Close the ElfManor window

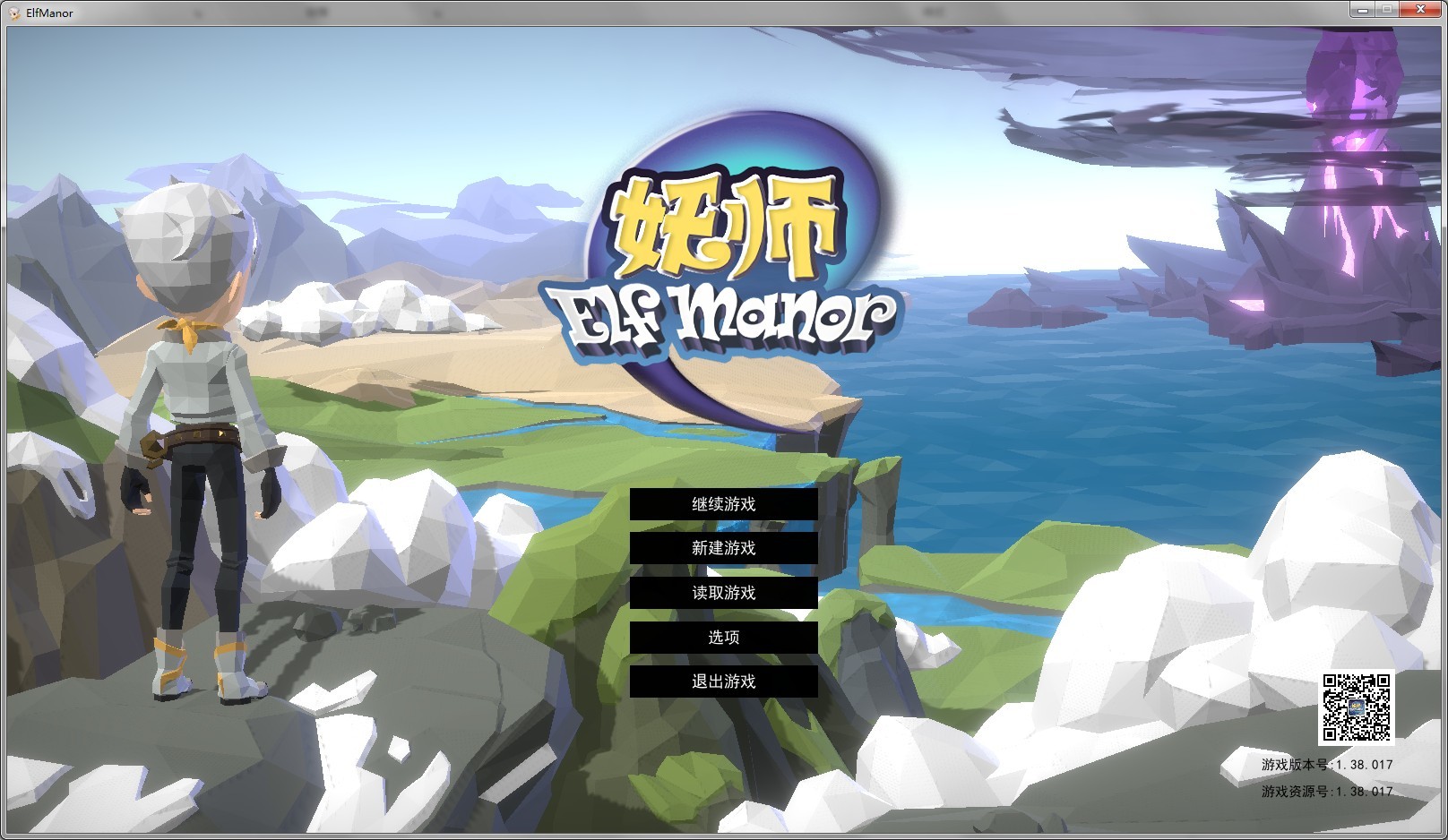(1420, 9)
